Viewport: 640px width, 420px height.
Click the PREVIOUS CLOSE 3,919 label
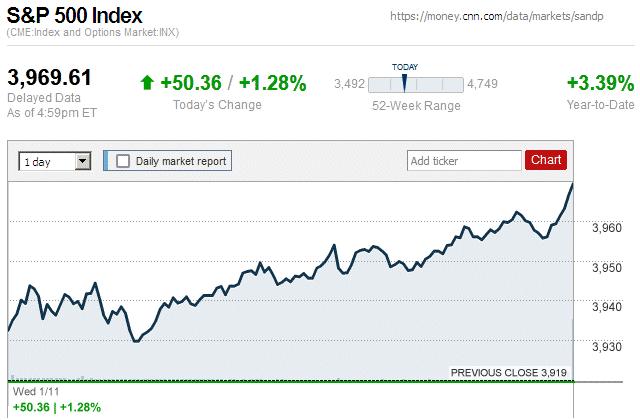(509, 372)
